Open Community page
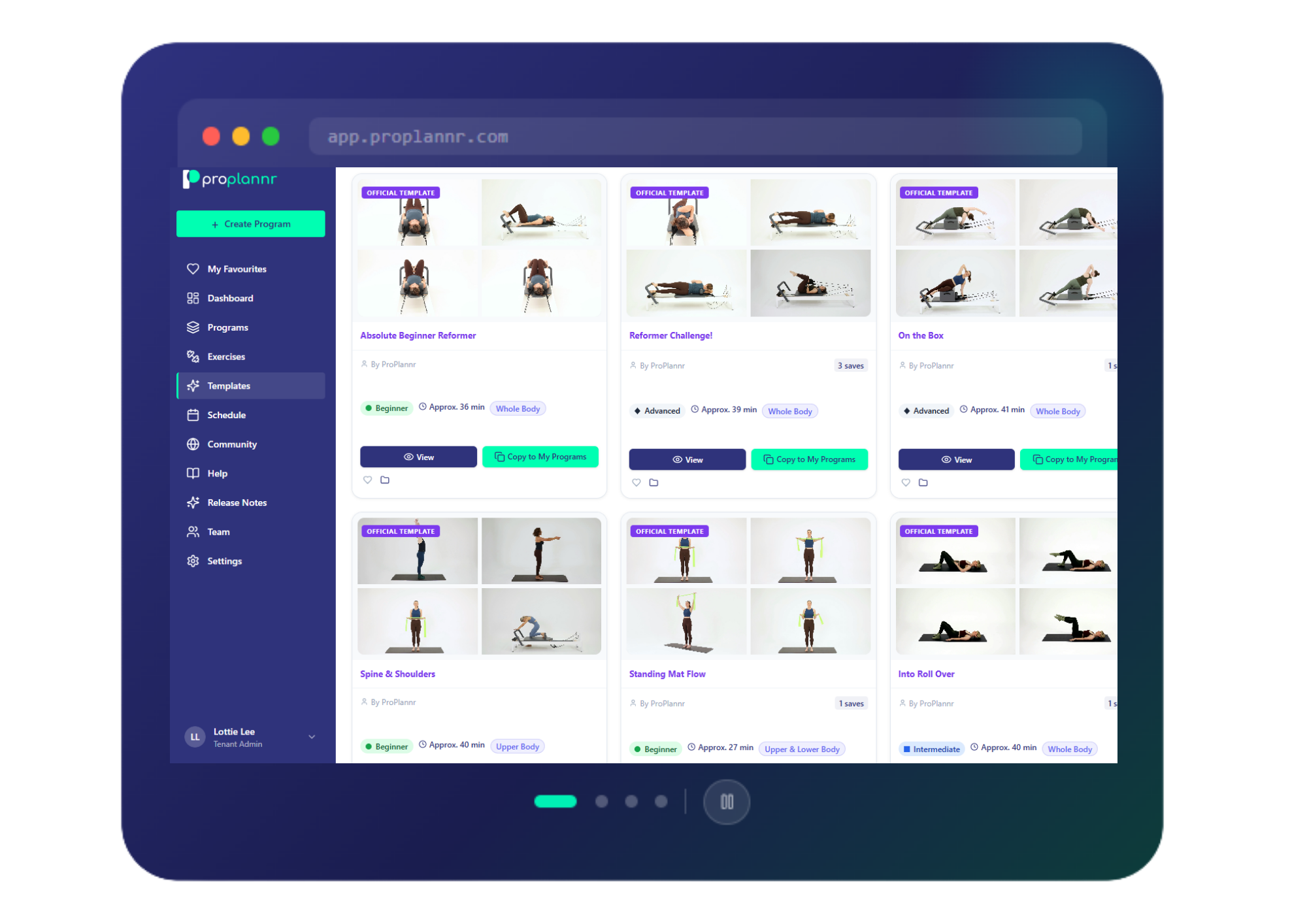Viewport: 1307px width, 924px height. tap(250, 444)
